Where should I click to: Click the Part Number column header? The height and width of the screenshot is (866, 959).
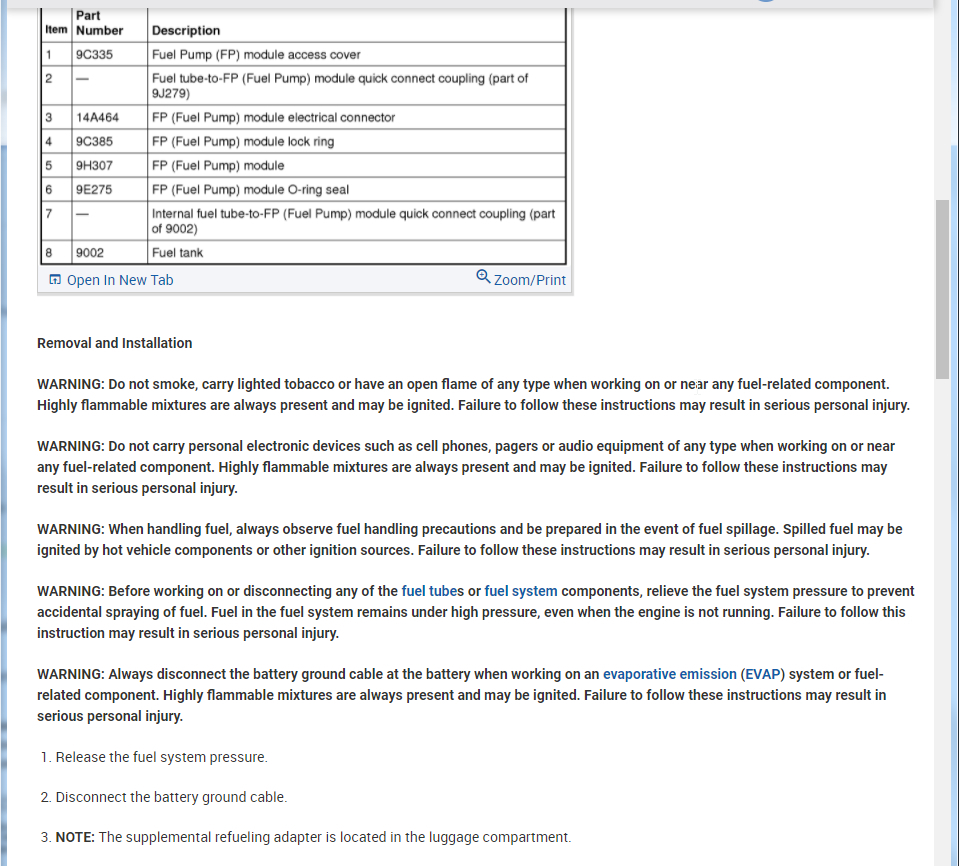click(100, 23)
